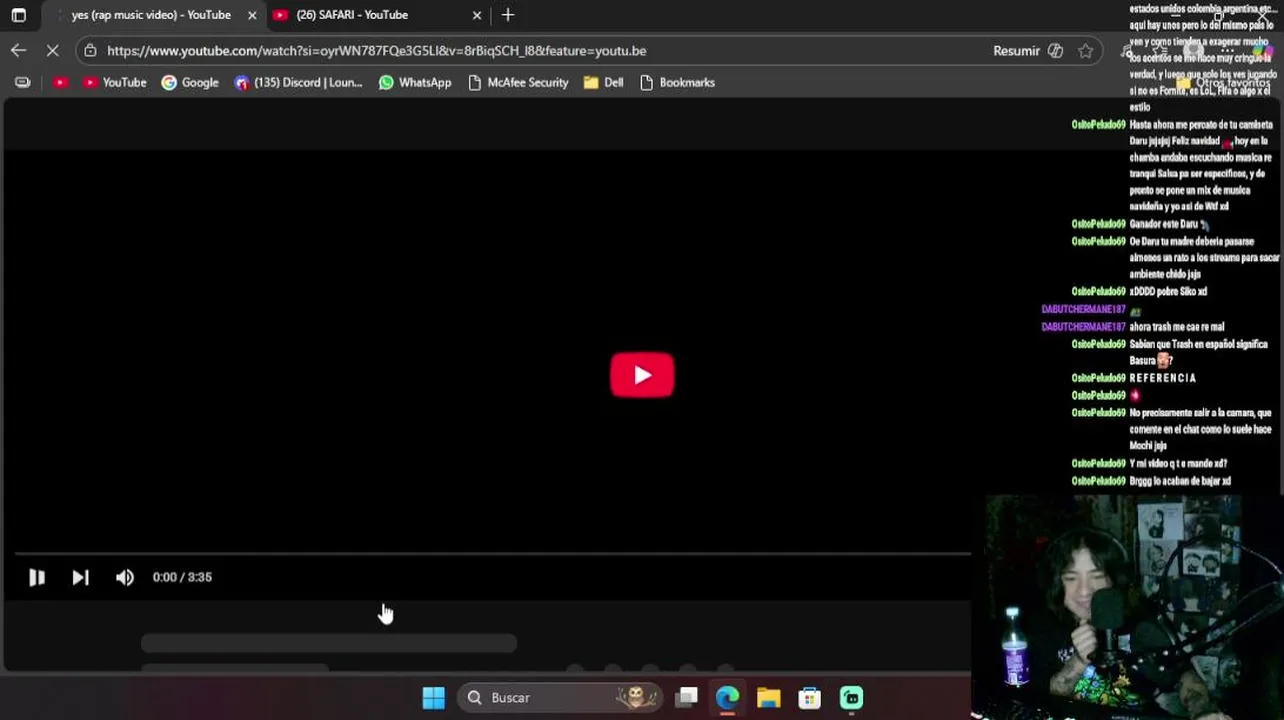Click chat message 'Brggg lo acaban de bajar xd'
This screenshot has height=720, width=1284.
1180,481
